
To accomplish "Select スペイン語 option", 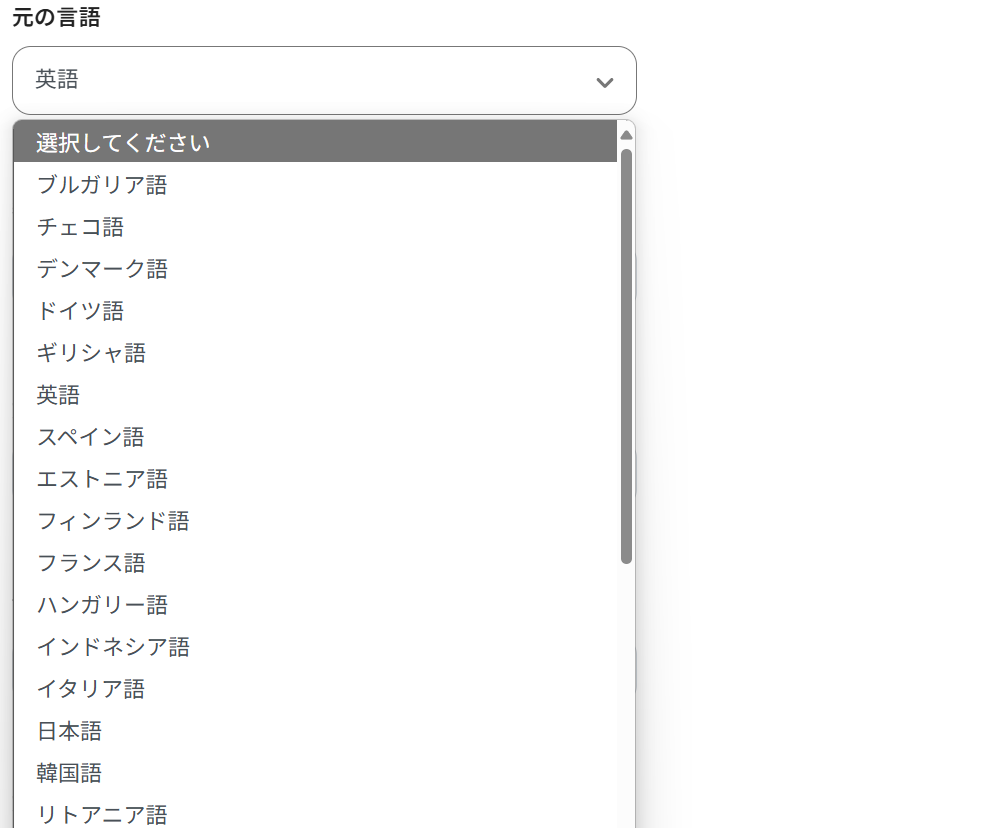I will [315, 437].
